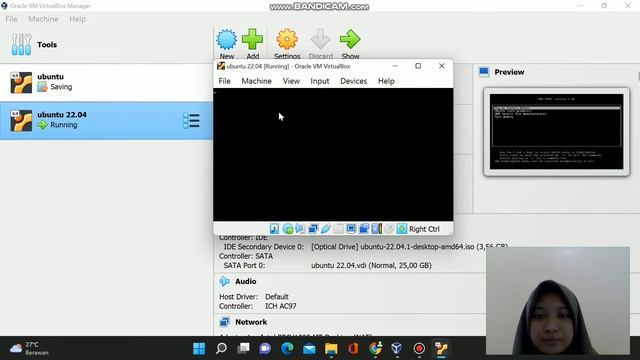
Task: Open Input menu in the VM window
Action: pyautogui.click(x=320, y=81)
